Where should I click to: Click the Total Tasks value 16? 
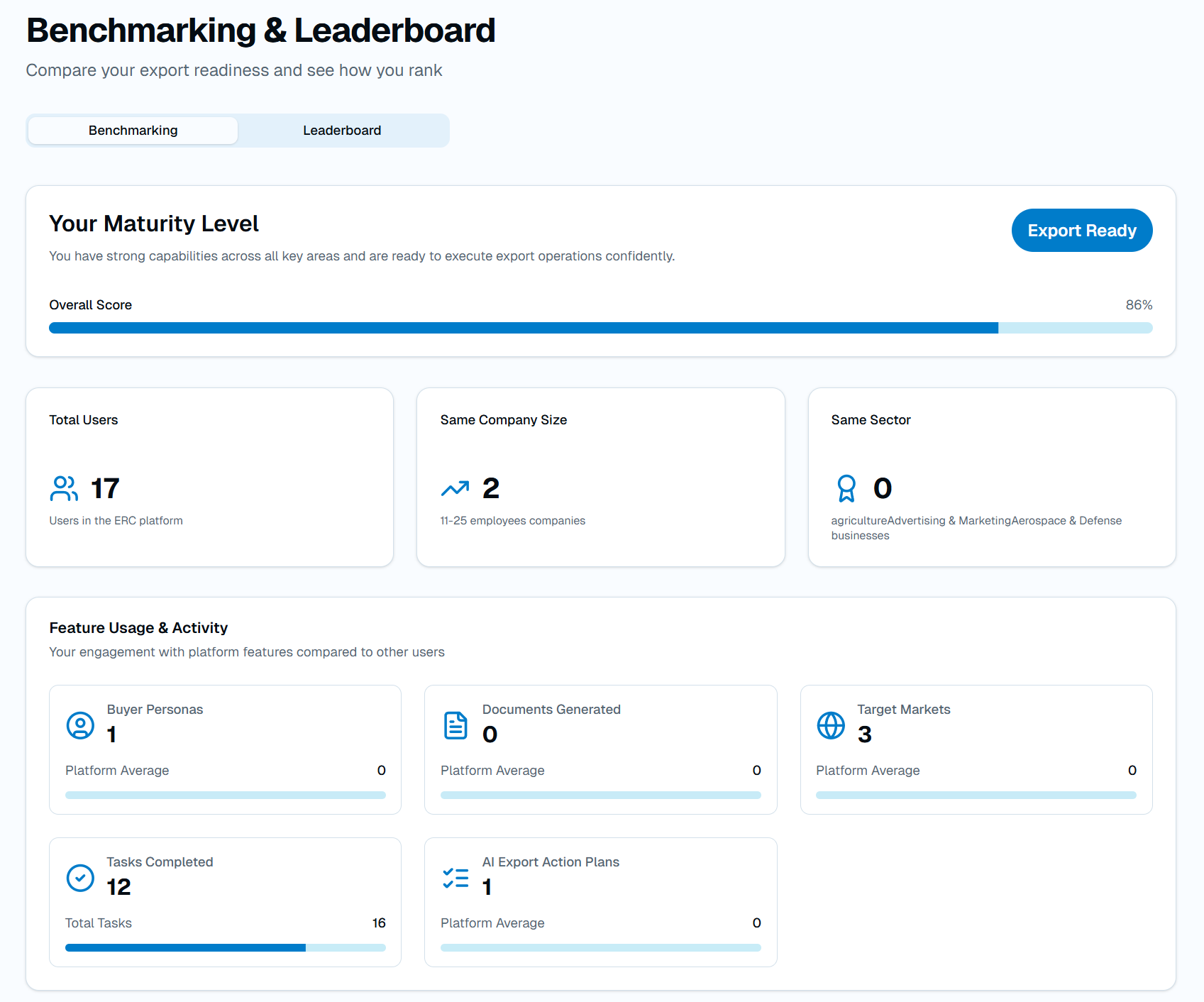379,923
